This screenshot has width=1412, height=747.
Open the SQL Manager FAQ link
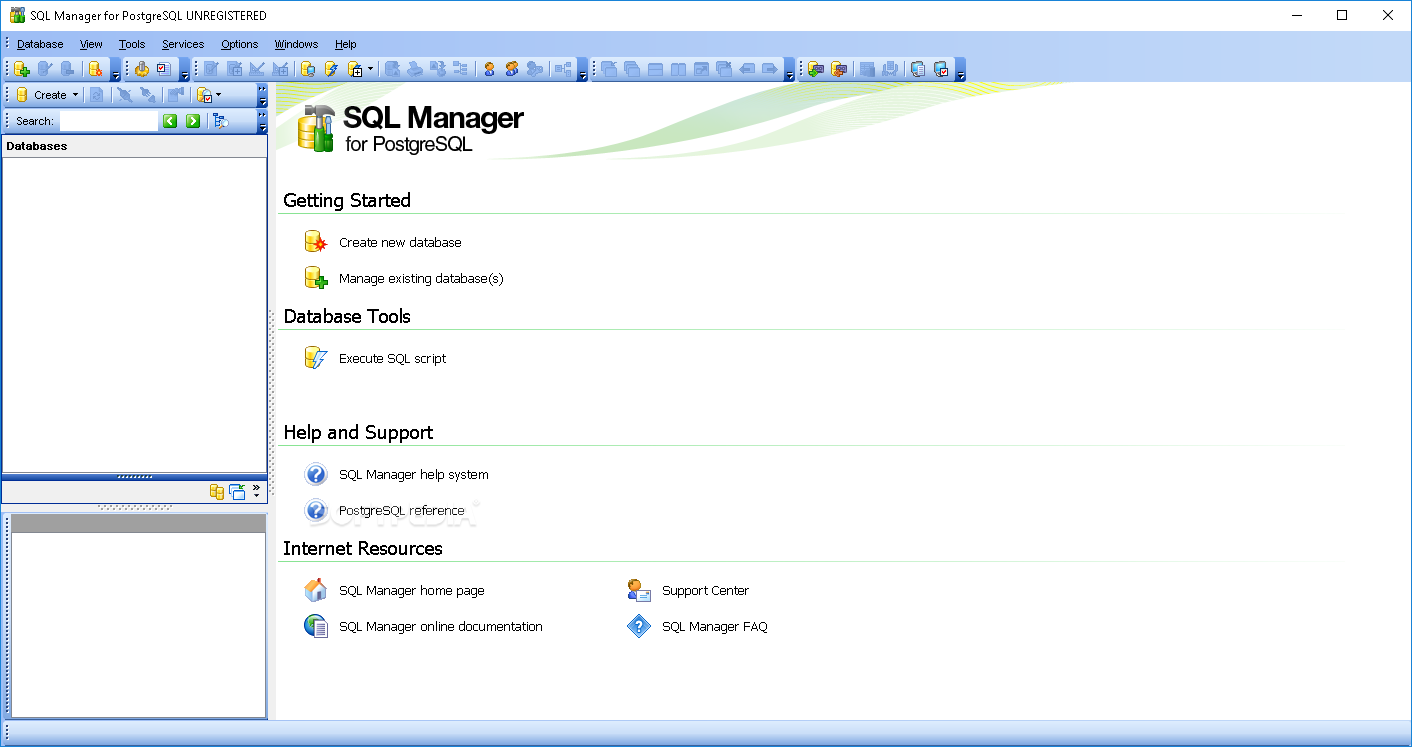tap(715, 626)
